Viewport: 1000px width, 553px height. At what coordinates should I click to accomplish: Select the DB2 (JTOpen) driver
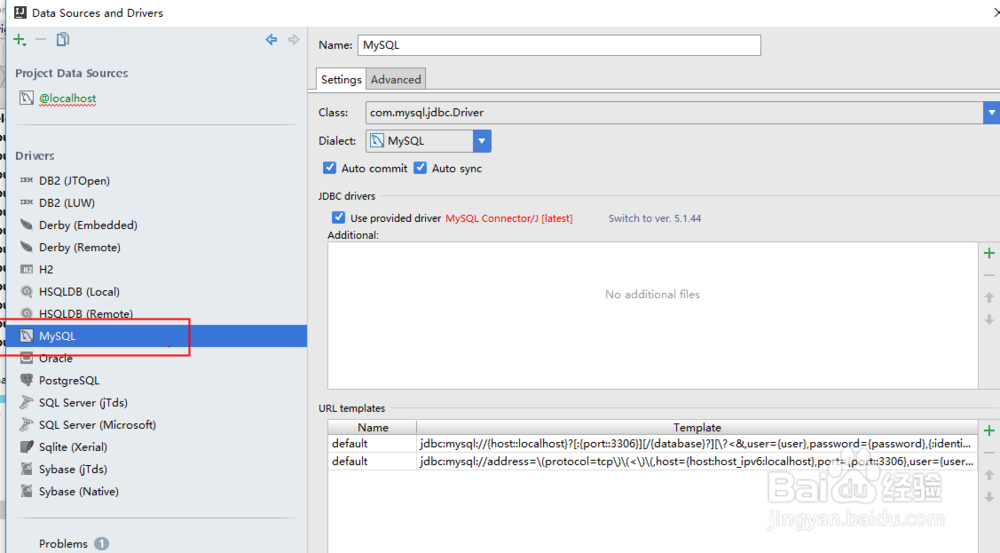point(74,181)
